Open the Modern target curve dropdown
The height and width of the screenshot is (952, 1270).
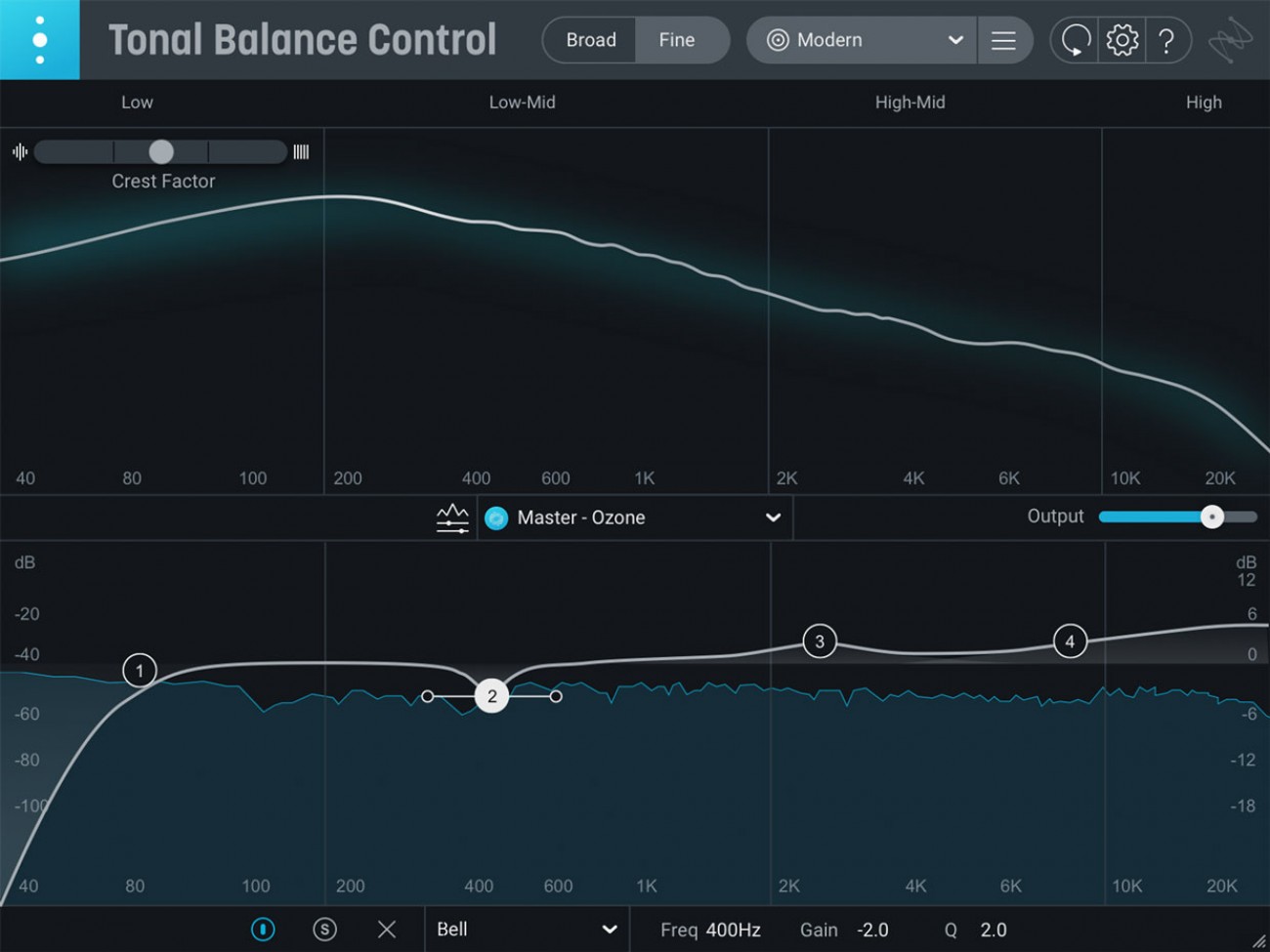[860, 40]
